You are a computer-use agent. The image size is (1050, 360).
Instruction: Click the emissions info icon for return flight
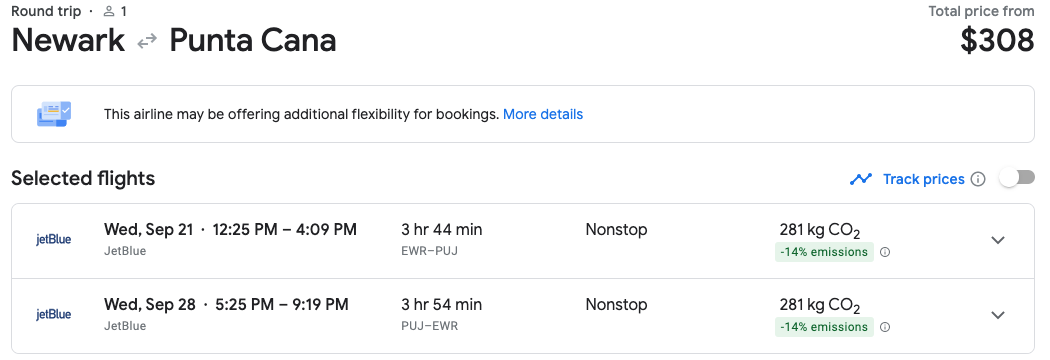point(885,327)
